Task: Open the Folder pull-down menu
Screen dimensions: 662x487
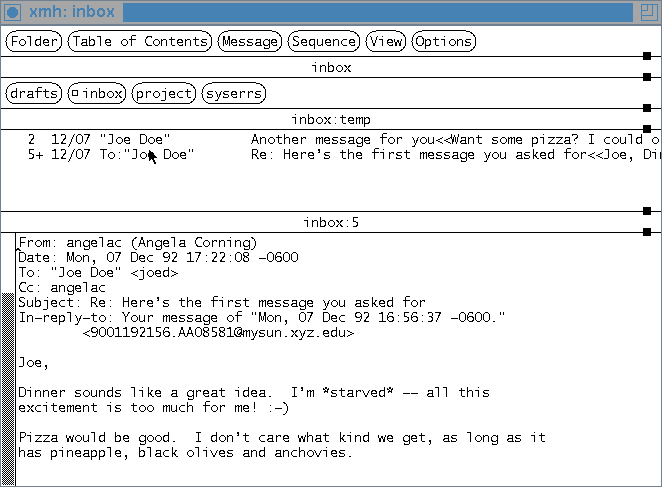Action: pos(34,41)
